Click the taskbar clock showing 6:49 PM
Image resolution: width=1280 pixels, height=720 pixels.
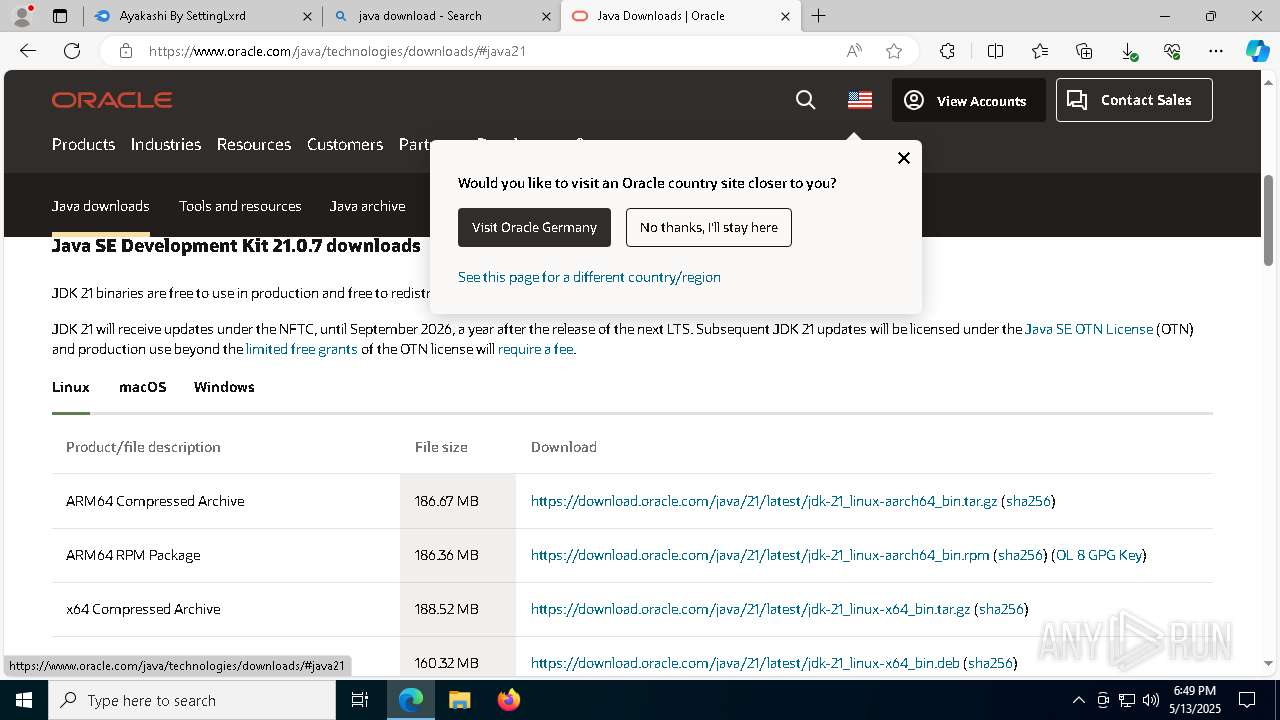click(x=1195, y=700)
